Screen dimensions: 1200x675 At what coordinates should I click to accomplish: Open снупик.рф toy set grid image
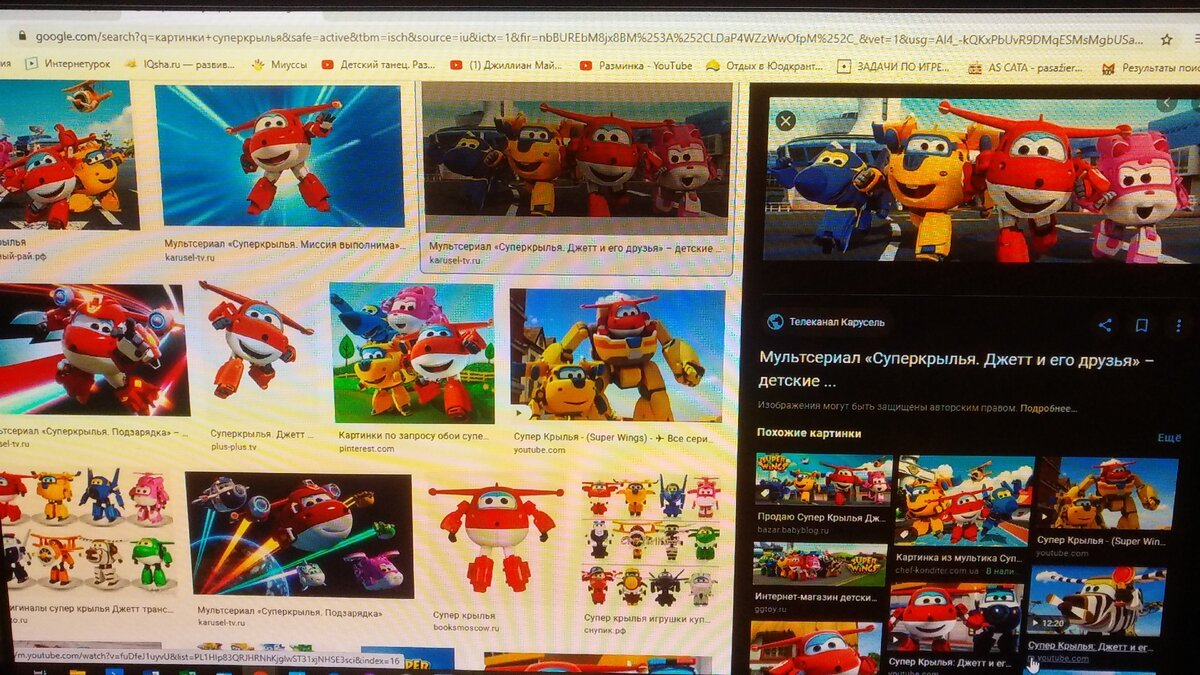point(650,540)
